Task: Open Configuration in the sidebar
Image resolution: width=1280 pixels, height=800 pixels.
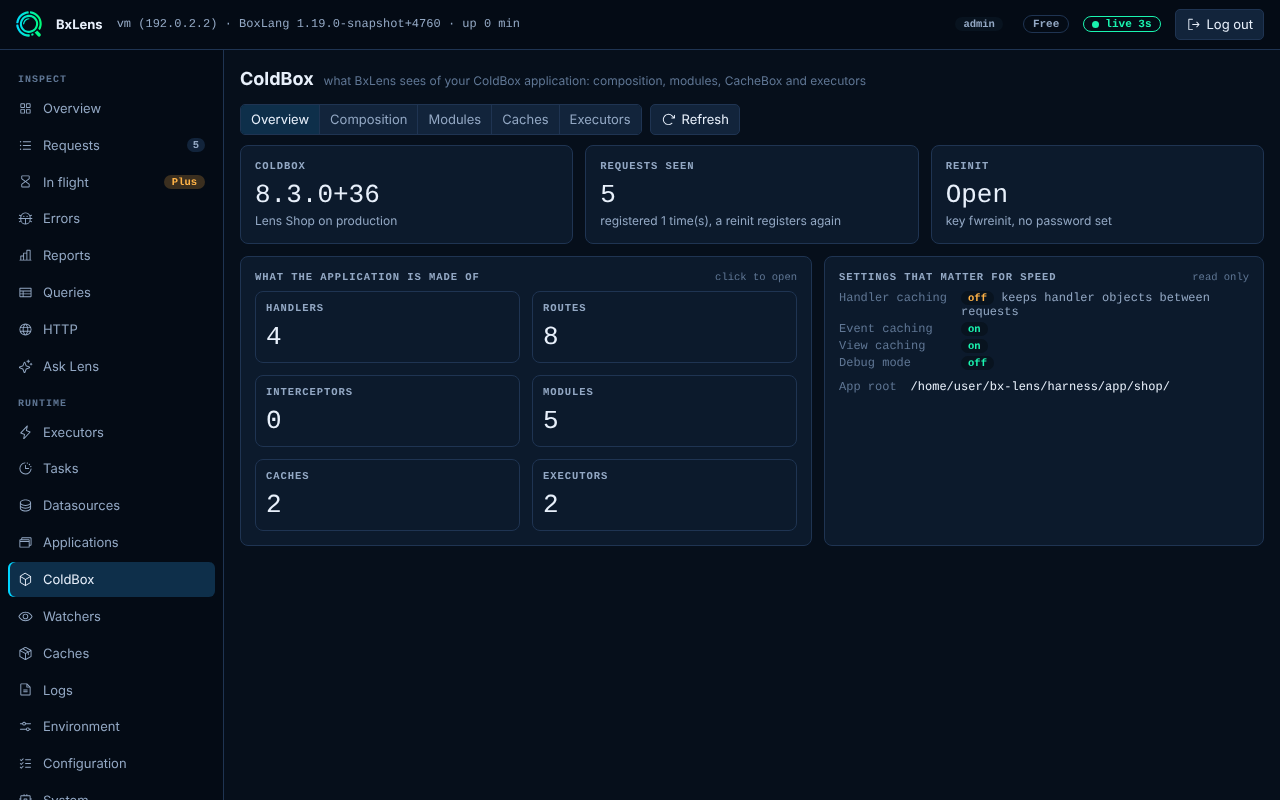Action: click(x=111, y=763)
